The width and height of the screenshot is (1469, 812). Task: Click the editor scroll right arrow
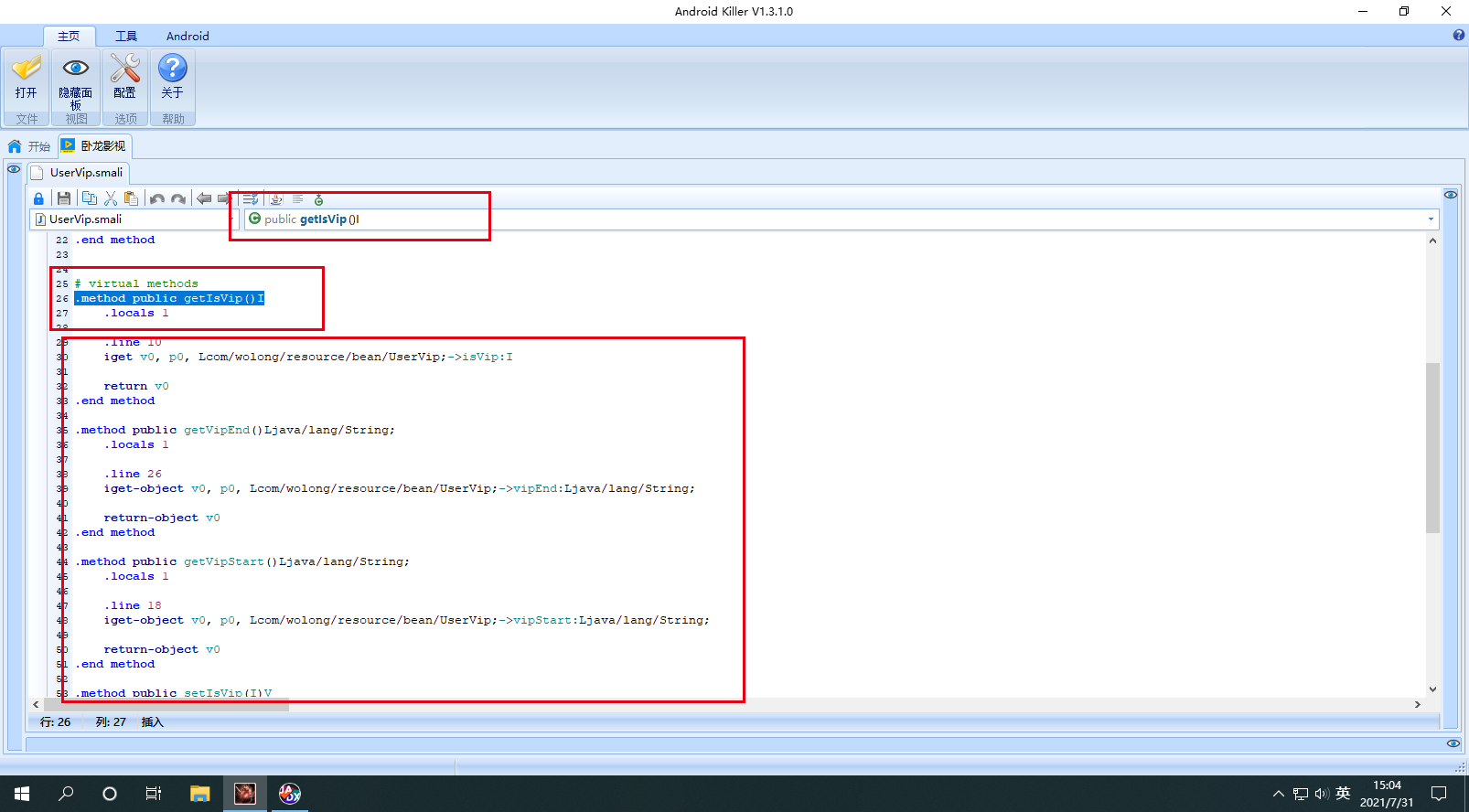tap(1417, 705)
